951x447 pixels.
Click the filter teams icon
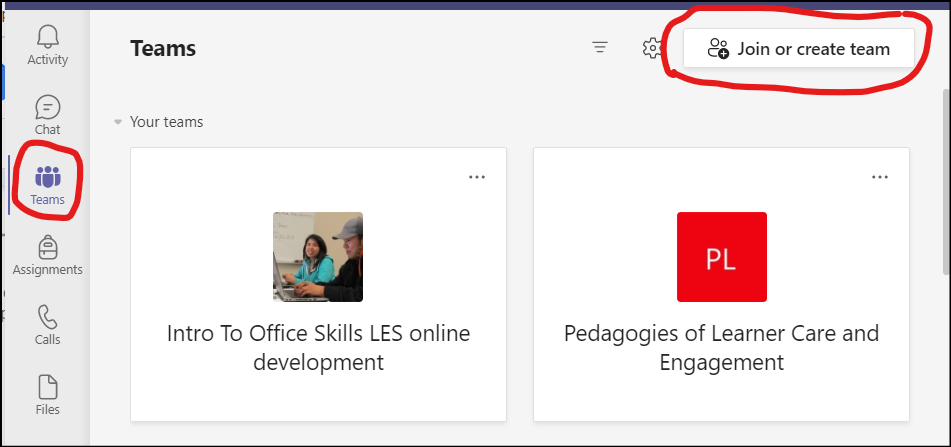pos(600,47)
